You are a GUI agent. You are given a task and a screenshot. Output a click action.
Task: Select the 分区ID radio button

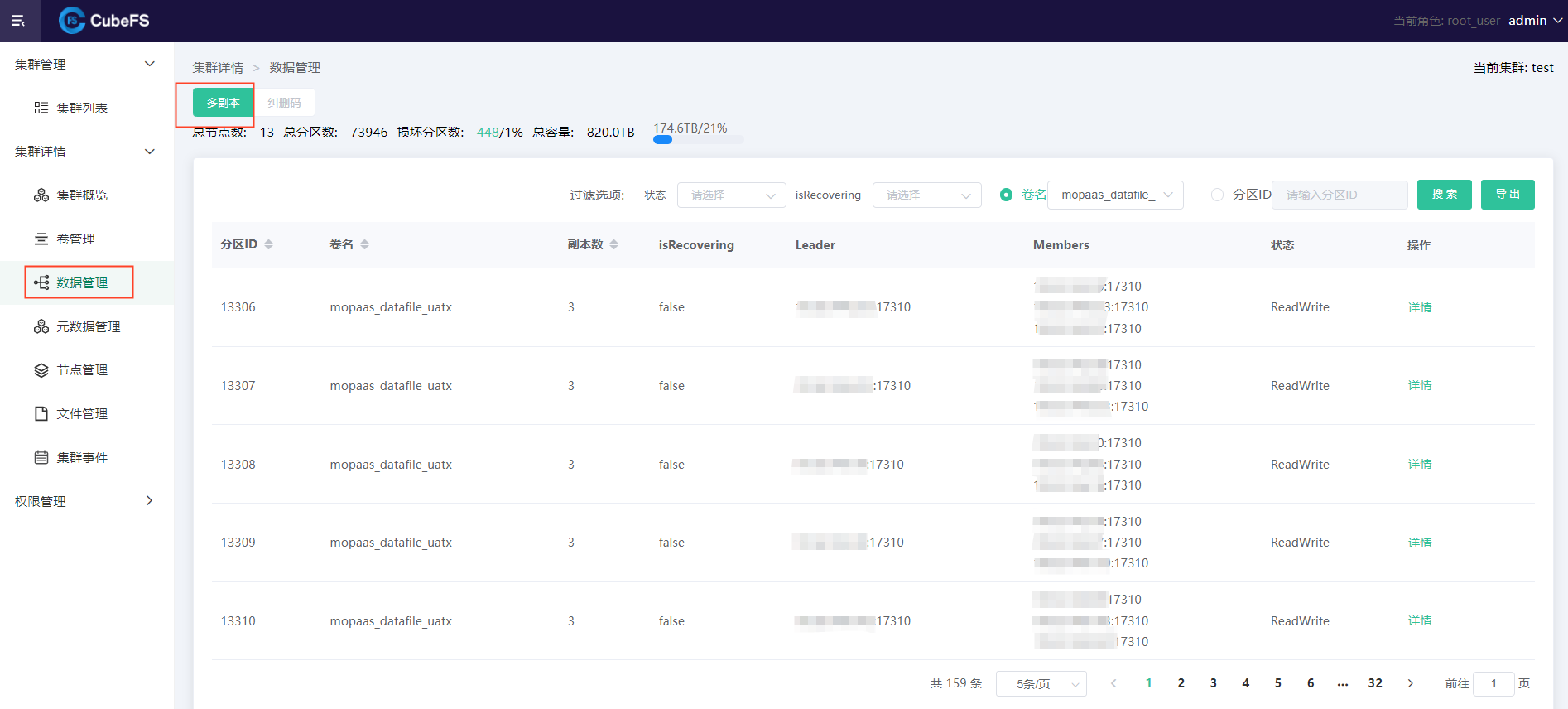(x=1217, y=195)
